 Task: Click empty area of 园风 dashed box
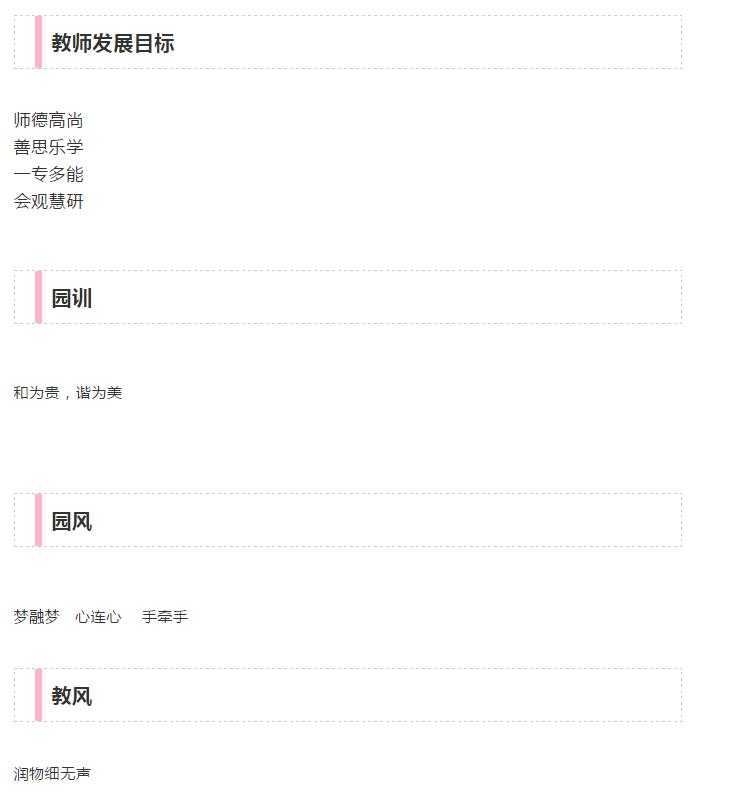click(x=387, y=520)
